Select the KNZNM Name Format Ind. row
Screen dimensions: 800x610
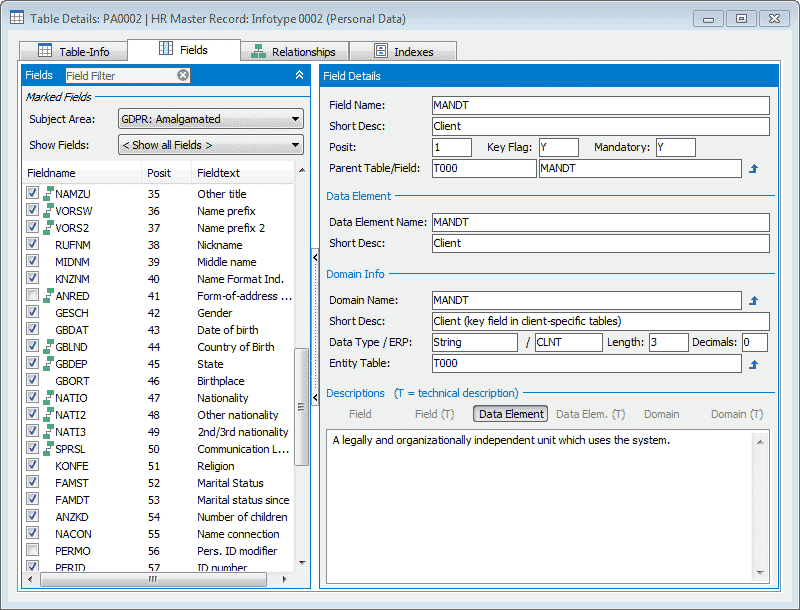point(159,278)
